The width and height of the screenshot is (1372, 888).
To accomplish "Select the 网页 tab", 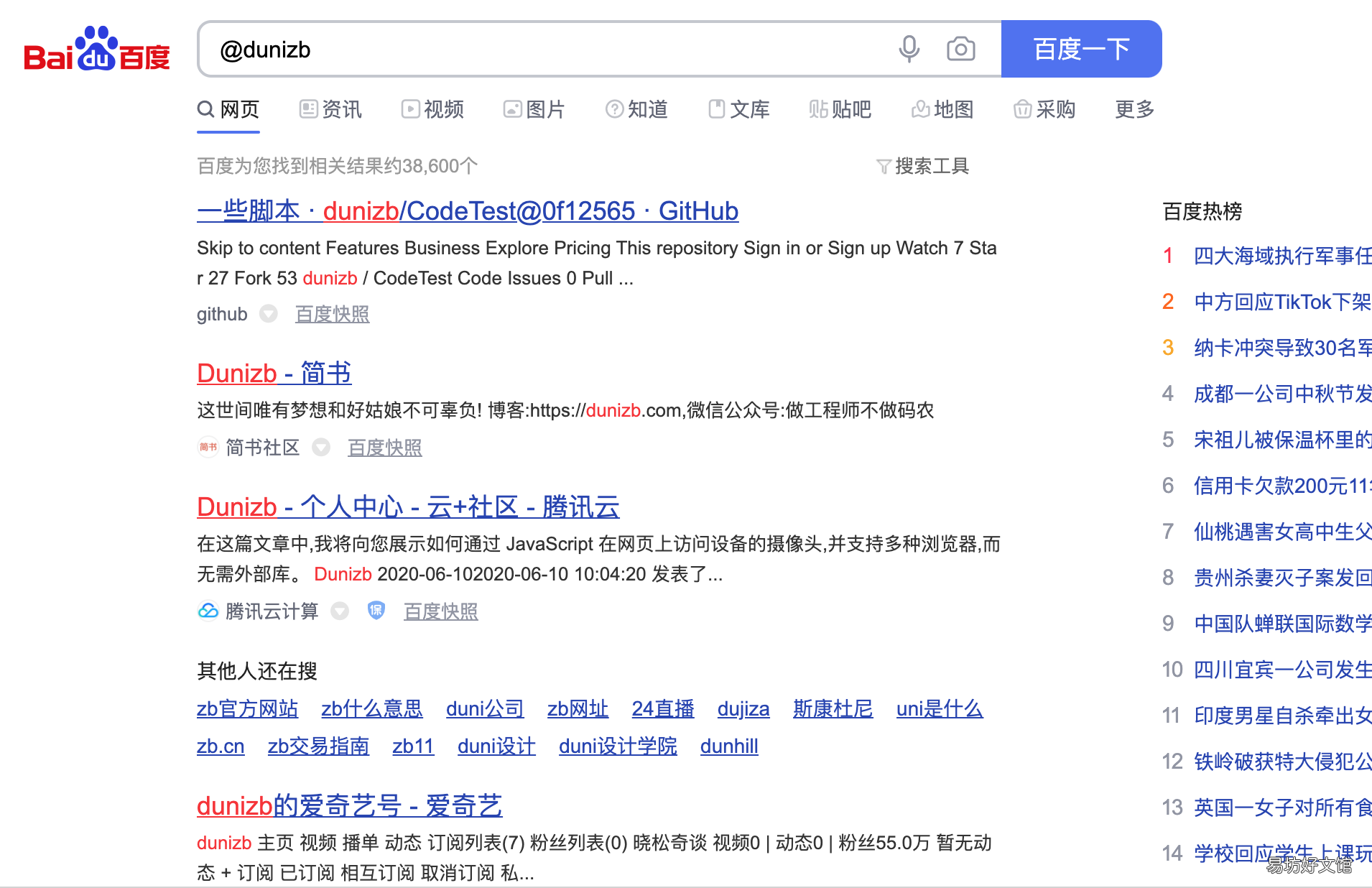I will [228, 109].
